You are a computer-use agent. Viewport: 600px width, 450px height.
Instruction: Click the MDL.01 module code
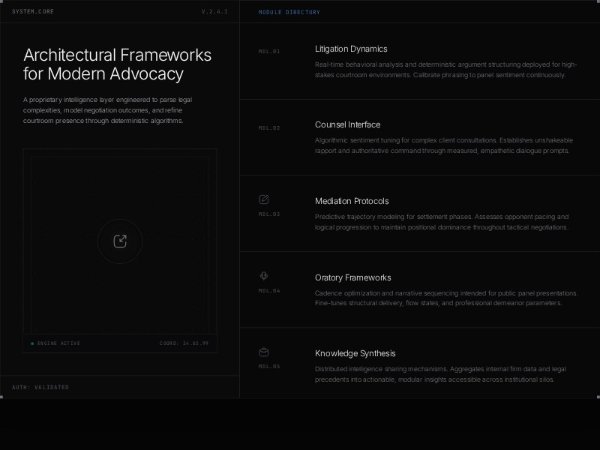pos(269,50)
